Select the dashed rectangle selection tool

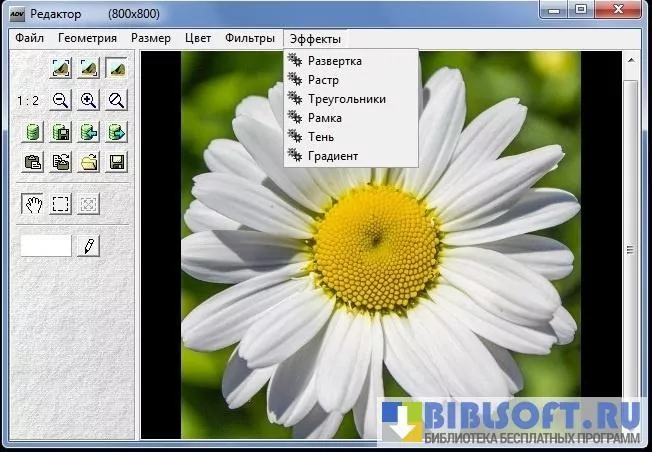[x=61, y=204]
